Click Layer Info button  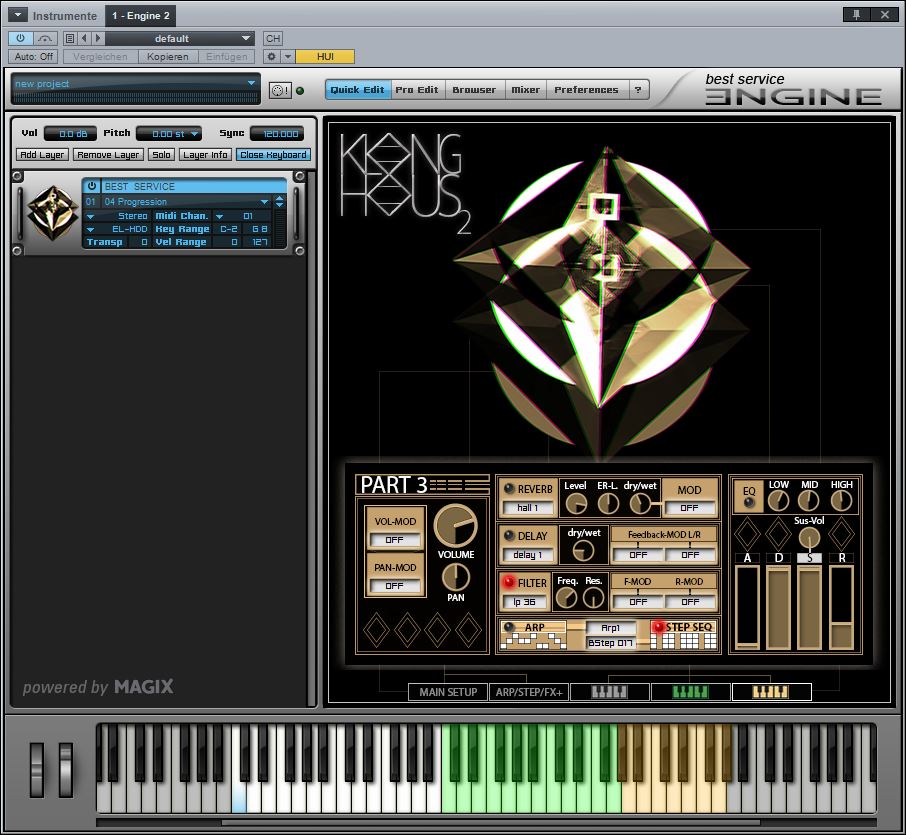[x=205, y=155]
